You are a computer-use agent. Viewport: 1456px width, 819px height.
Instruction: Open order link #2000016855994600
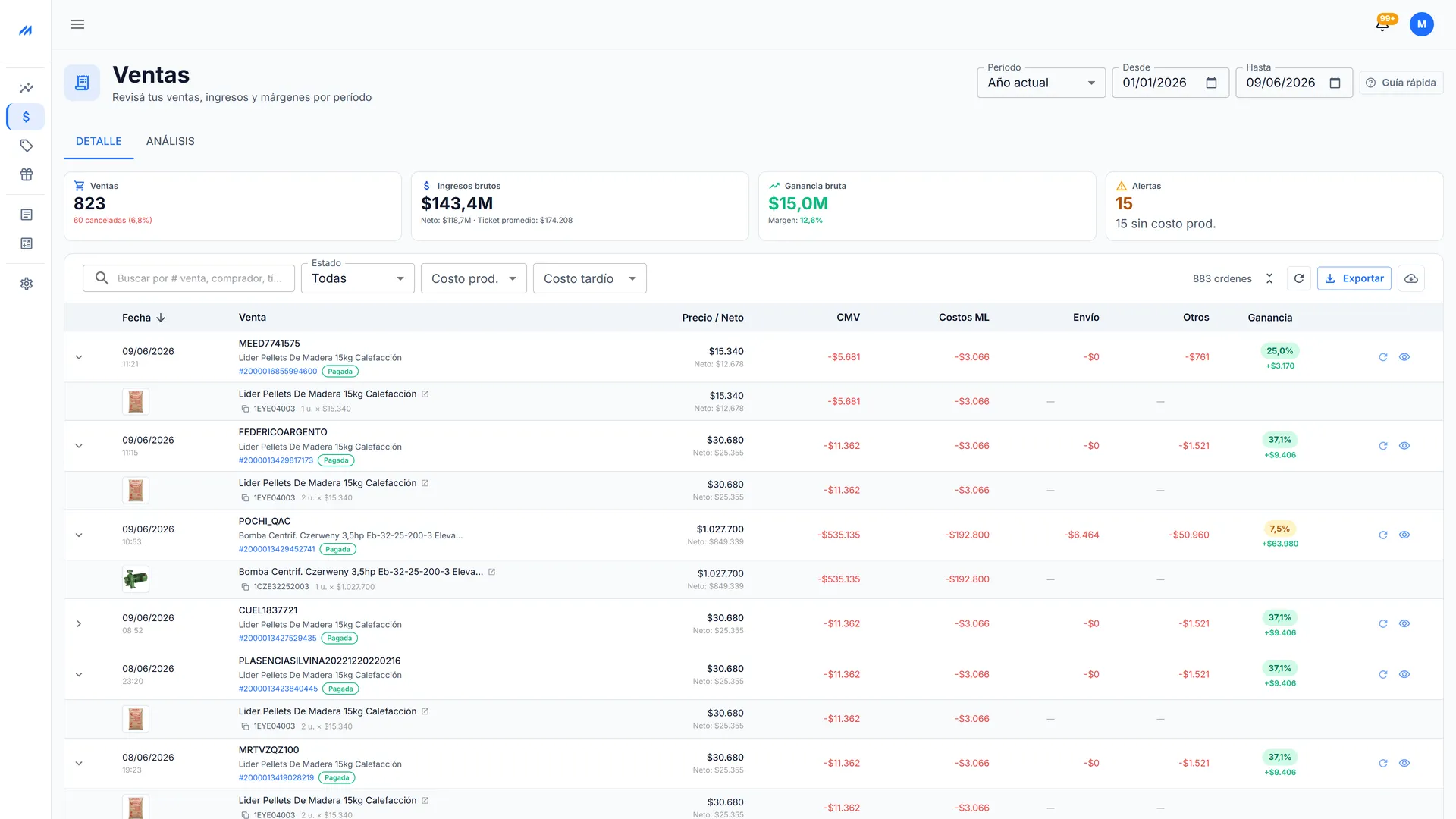pos(278,372)
